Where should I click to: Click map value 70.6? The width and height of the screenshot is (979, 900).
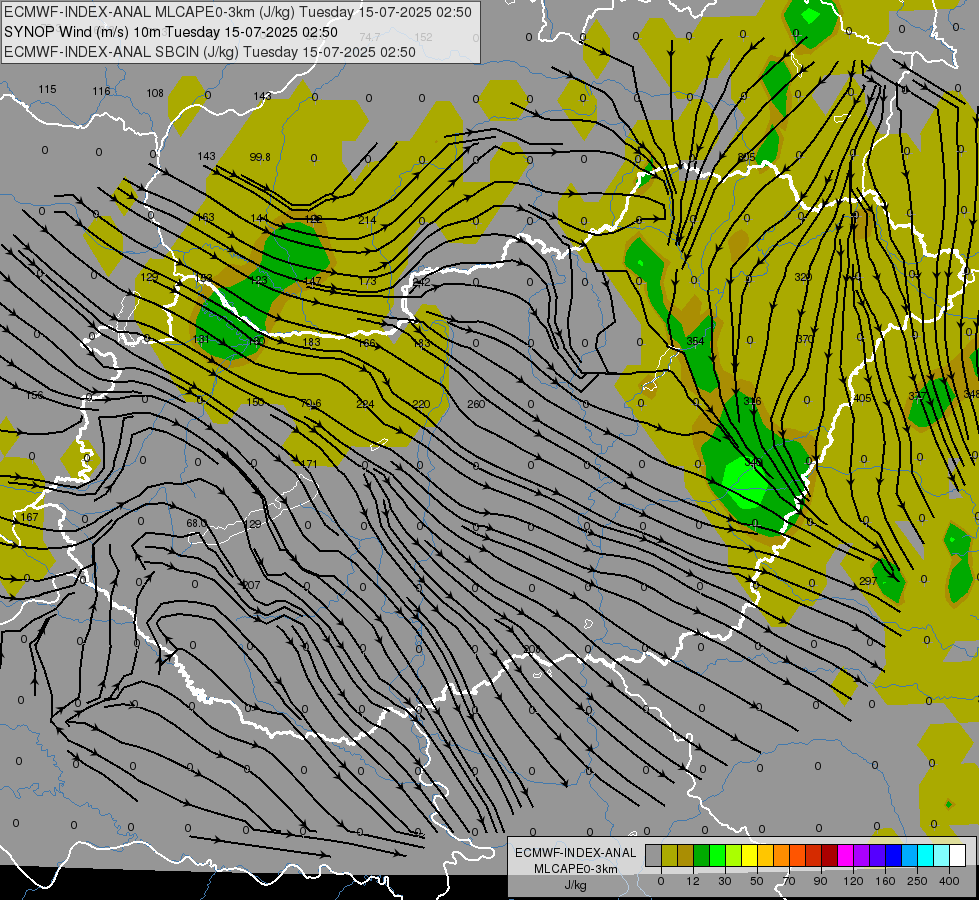point(310,403)
